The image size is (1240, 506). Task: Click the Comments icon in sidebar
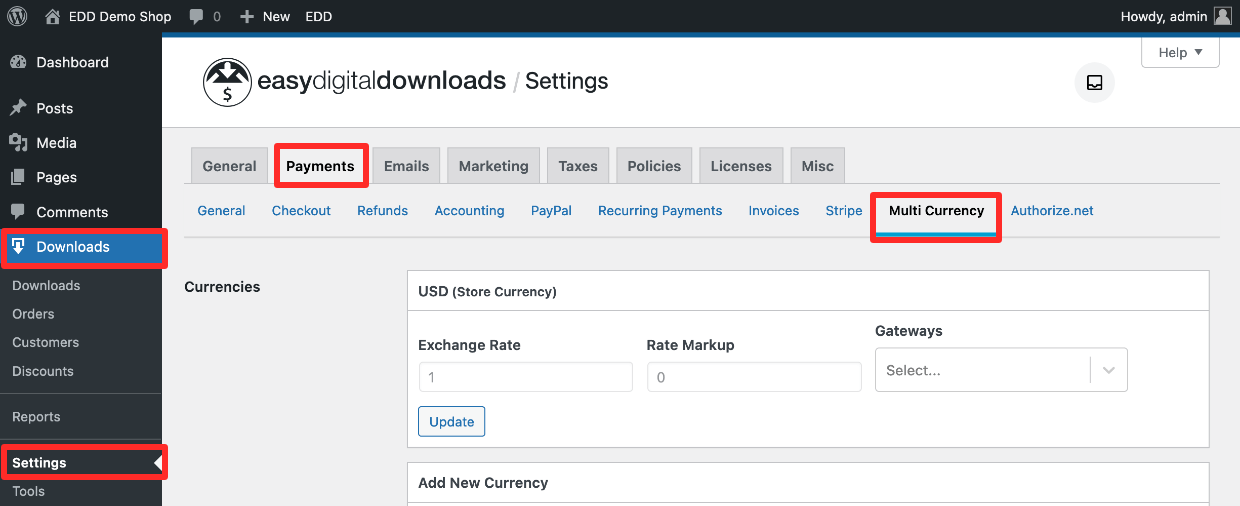coord(18,212)
